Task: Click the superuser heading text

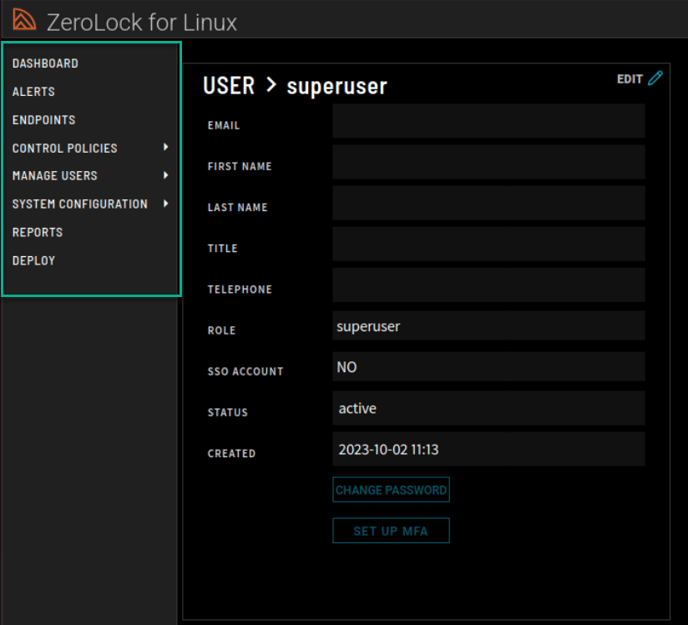Action: point(337,86)
